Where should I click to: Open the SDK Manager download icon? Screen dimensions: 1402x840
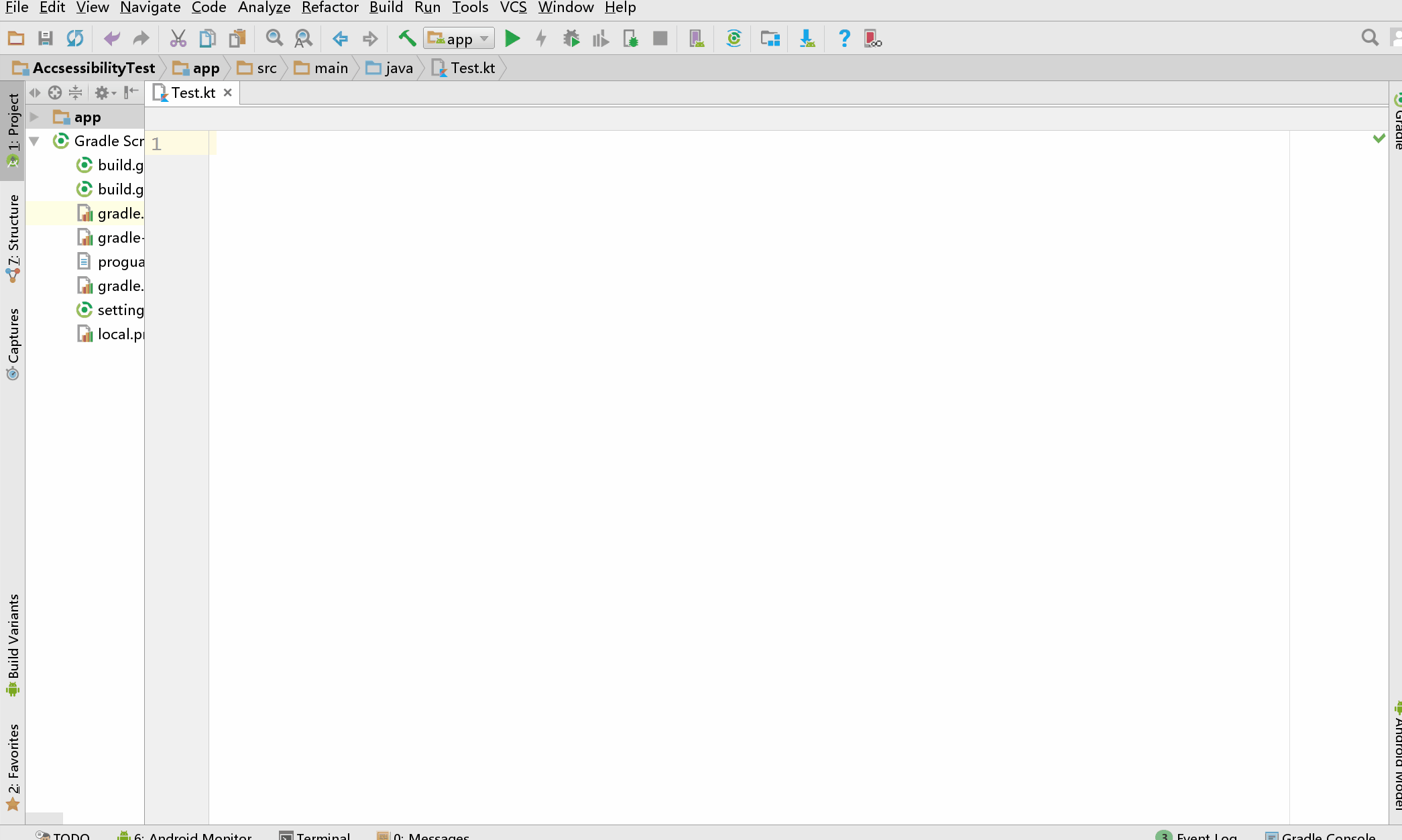807,39
